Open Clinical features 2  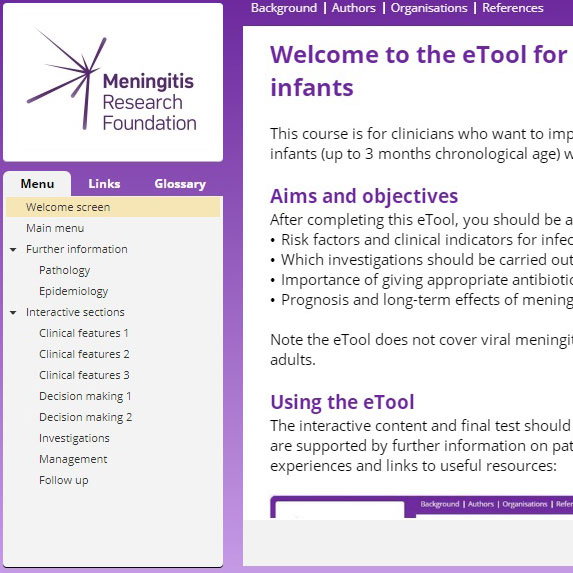pos(84,354)
